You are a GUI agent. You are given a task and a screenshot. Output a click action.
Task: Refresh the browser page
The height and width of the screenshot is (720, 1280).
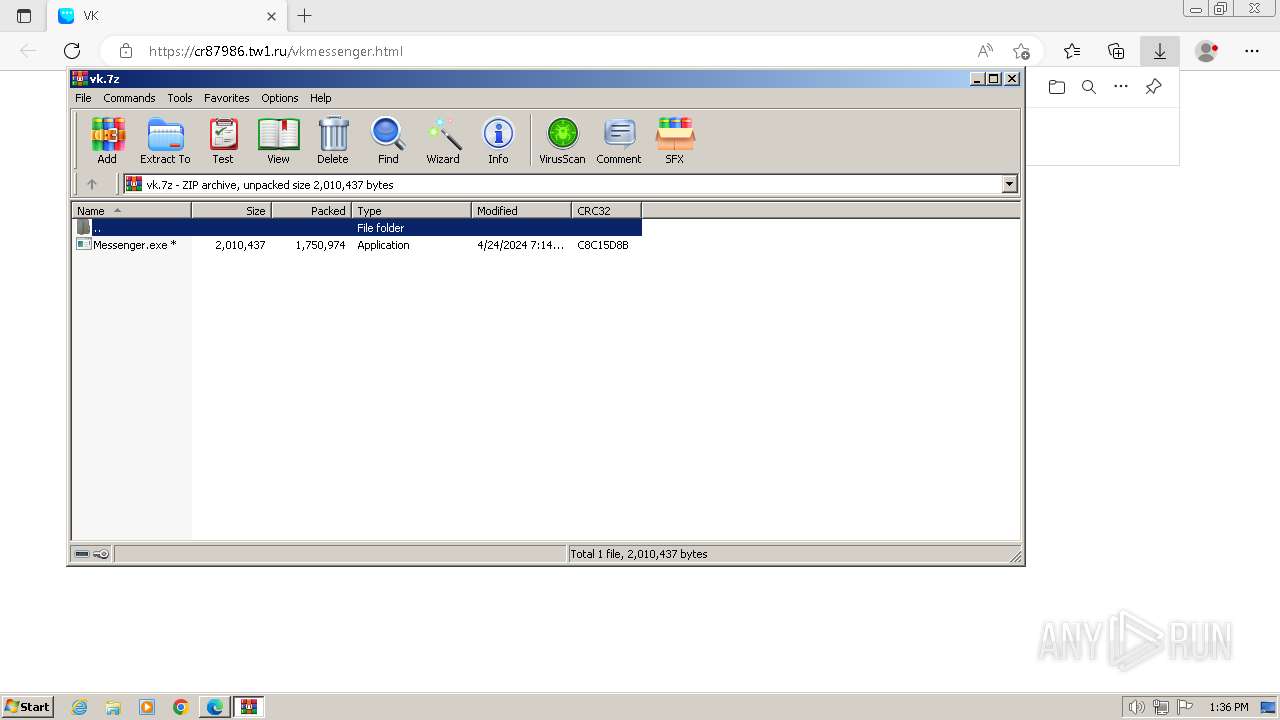coord(72,51)
